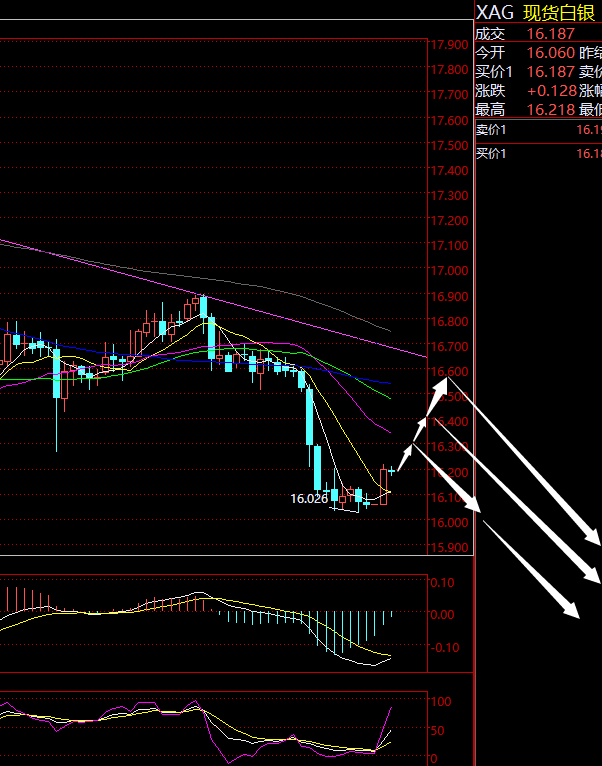Image resolution: width=602 pixels, height=766 pixels.
Task: Click the XAG symbol code
Action: [x=495, y=13]
